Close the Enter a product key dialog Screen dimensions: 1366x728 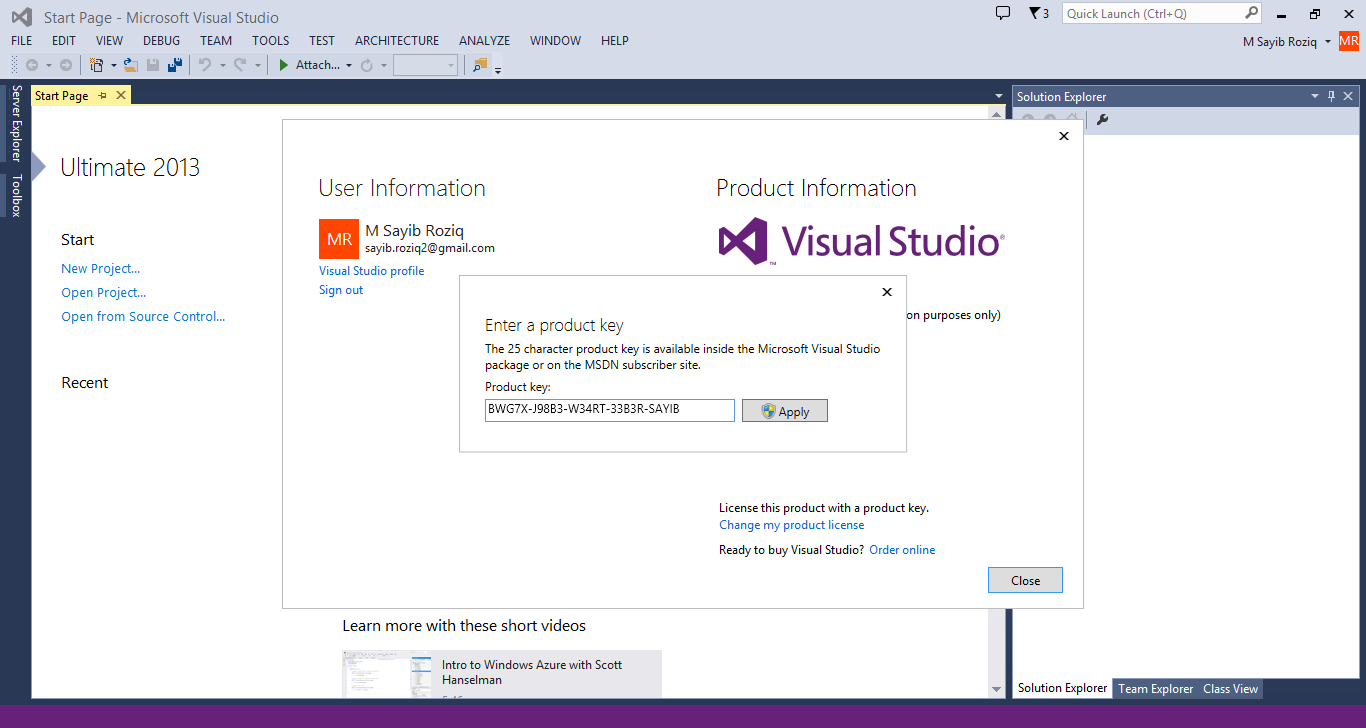point(886,292)
